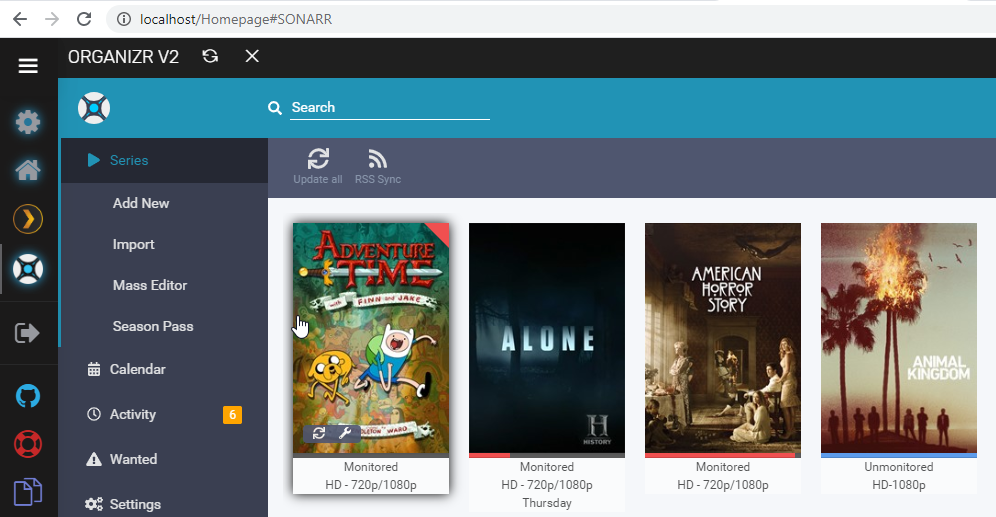996x517 pixels.
Task: Close the current Organizr tab with X icon
Action: 252,57
